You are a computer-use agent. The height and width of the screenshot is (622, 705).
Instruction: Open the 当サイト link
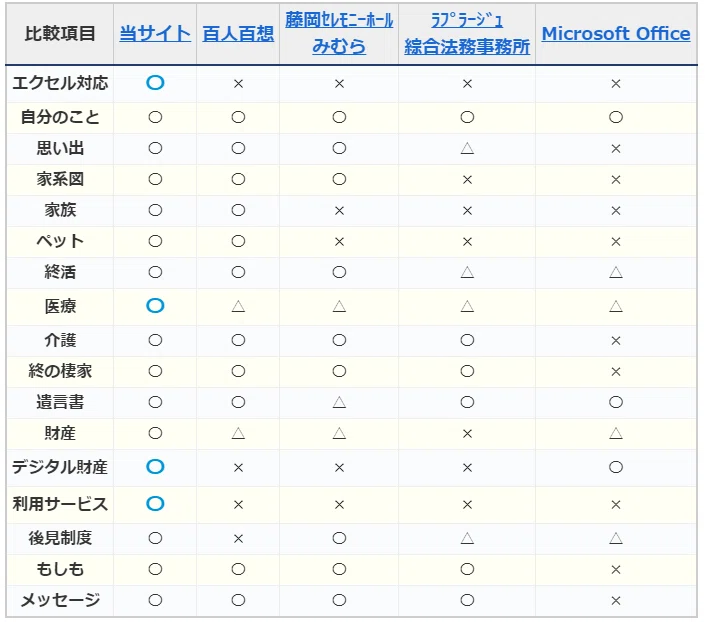[x=155, y=33]
